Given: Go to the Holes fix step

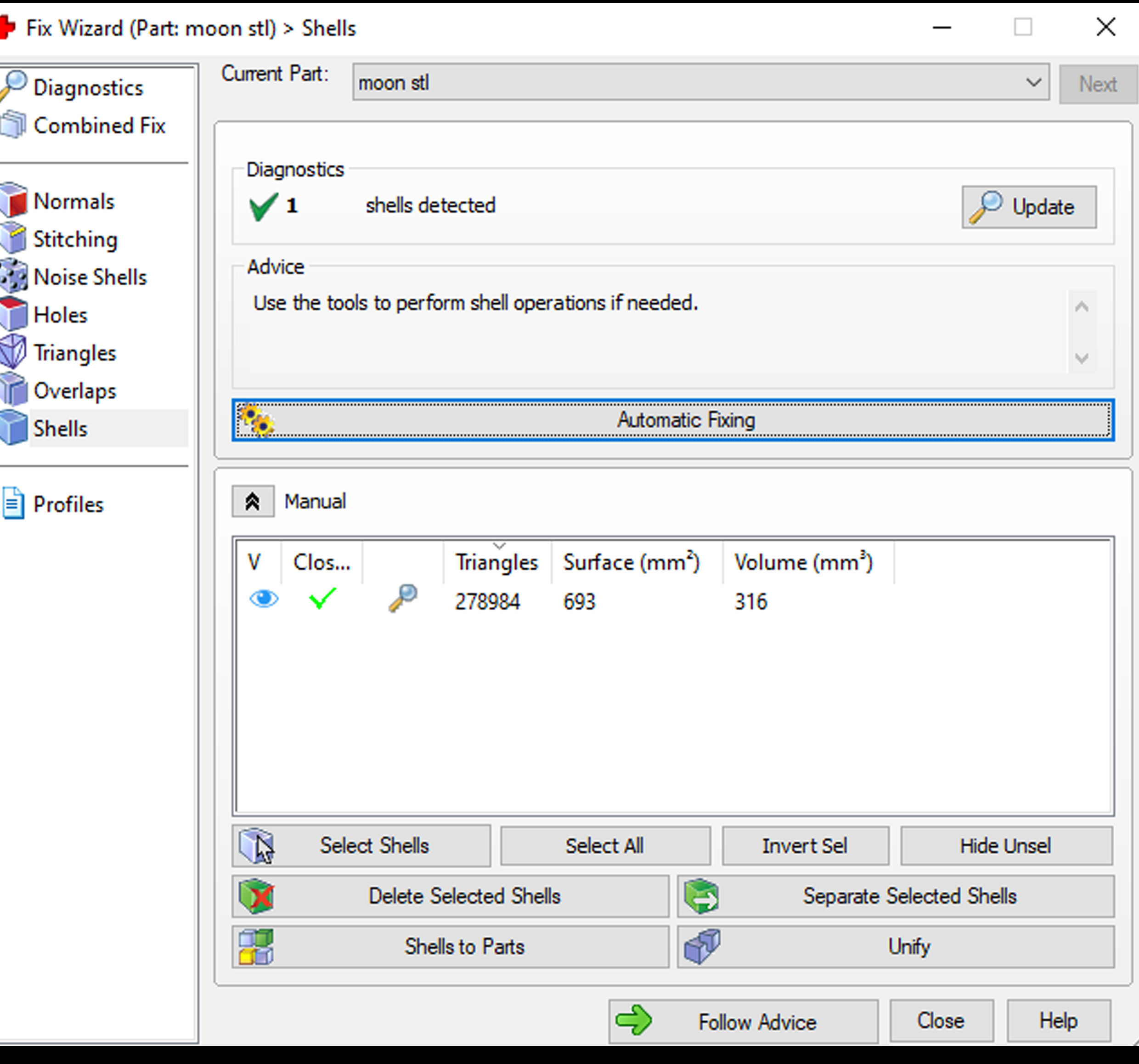Looking at the screenshot, I should [60, 315].
